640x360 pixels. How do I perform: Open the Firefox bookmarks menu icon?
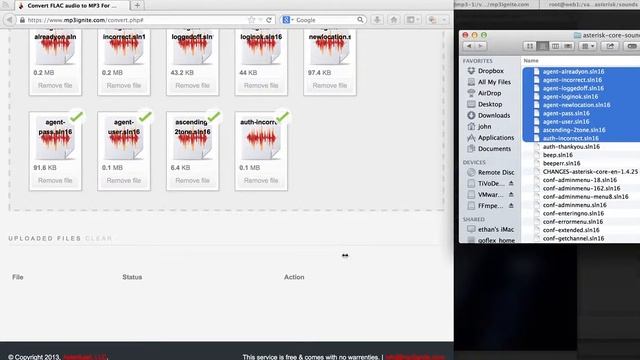point(412,20)
